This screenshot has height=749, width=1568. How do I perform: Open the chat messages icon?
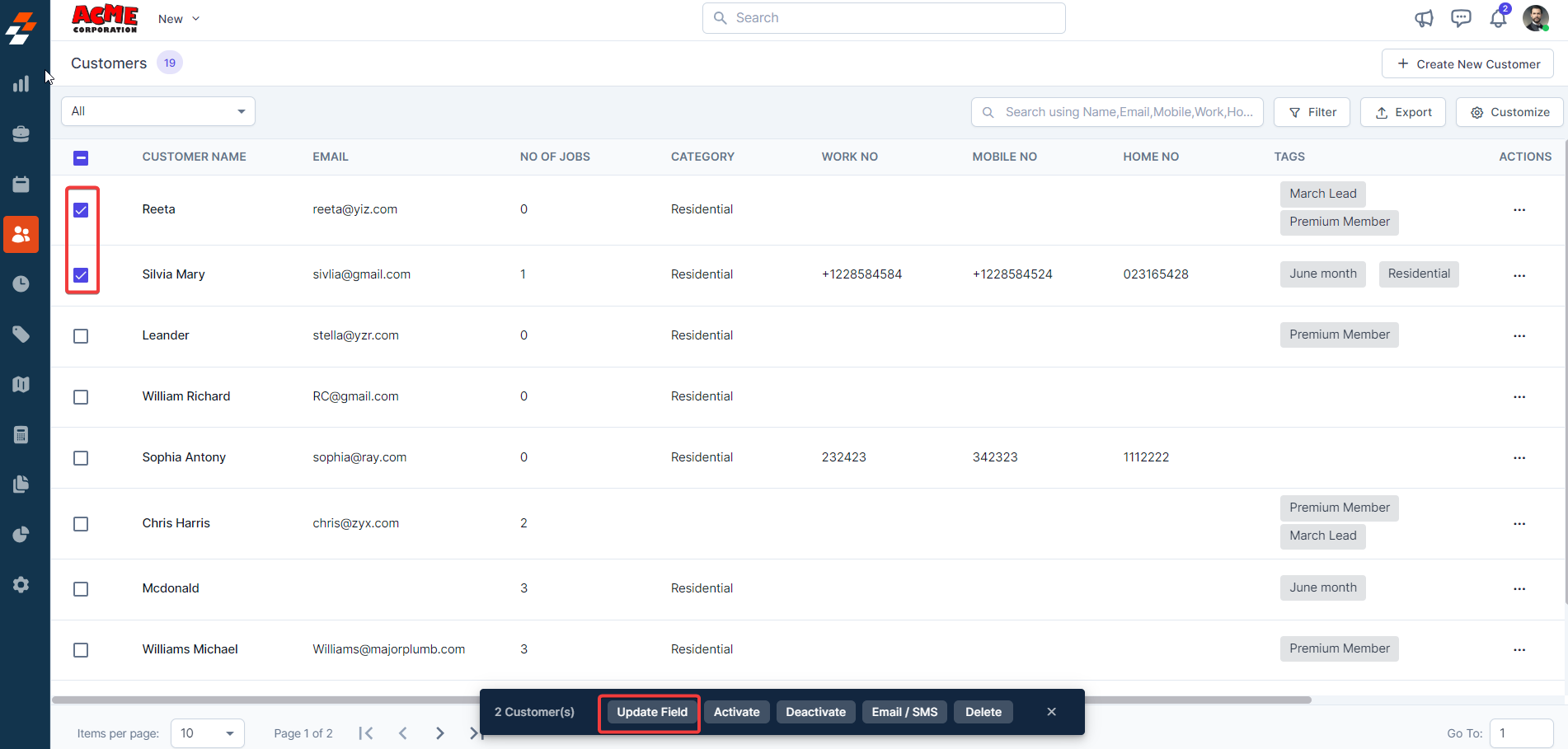pyautogui.click(x=1461, y=18)
